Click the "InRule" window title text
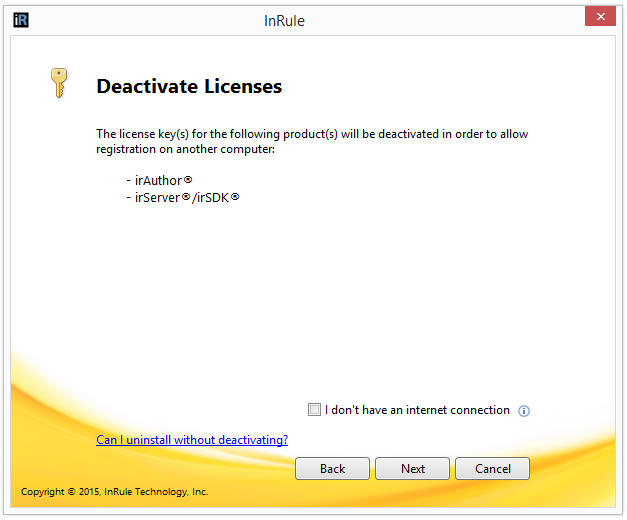This screenshot has width=627, height=520. 284,21
